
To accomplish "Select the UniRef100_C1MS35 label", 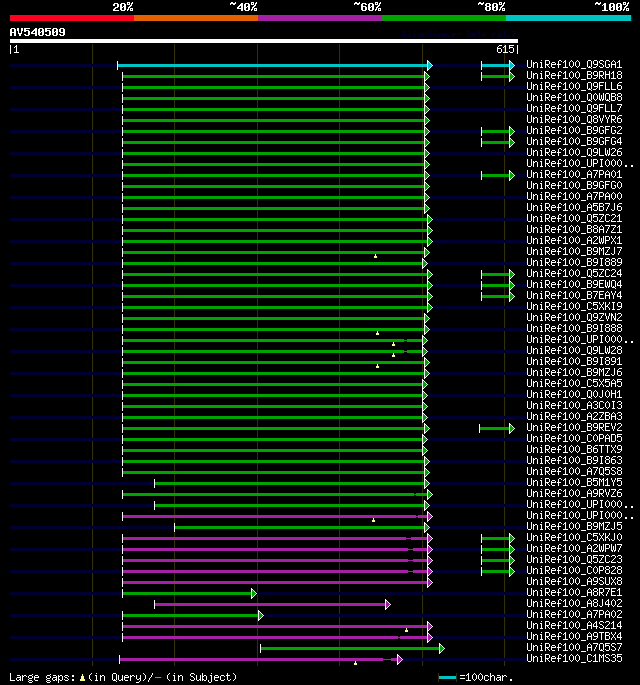I will point(574,659).
